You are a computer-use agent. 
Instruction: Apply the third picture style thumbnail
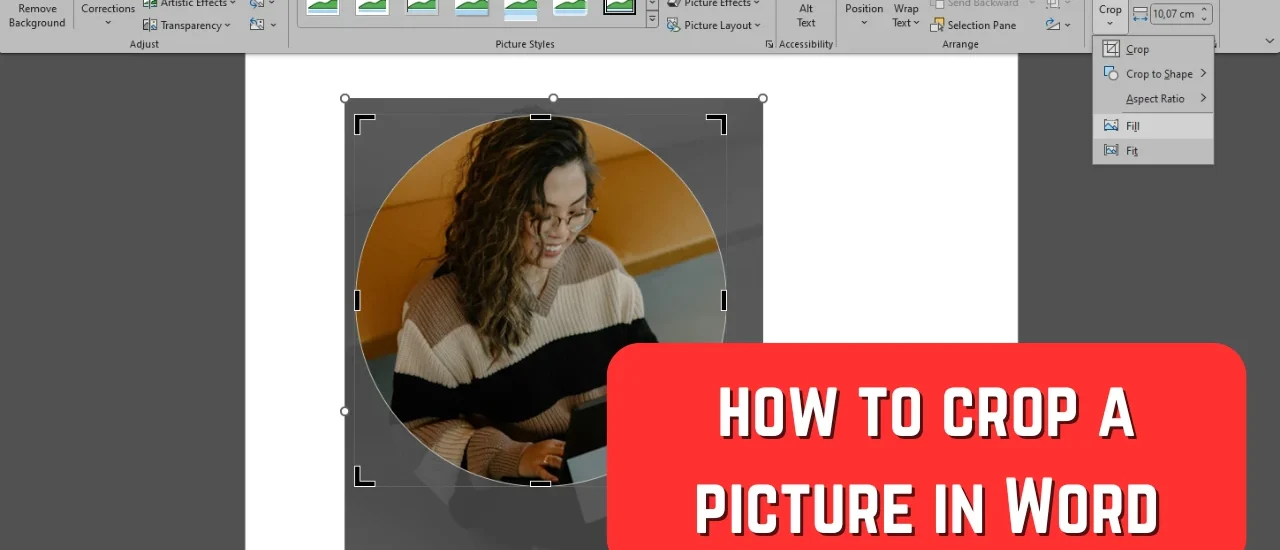(x=422, y=6)
